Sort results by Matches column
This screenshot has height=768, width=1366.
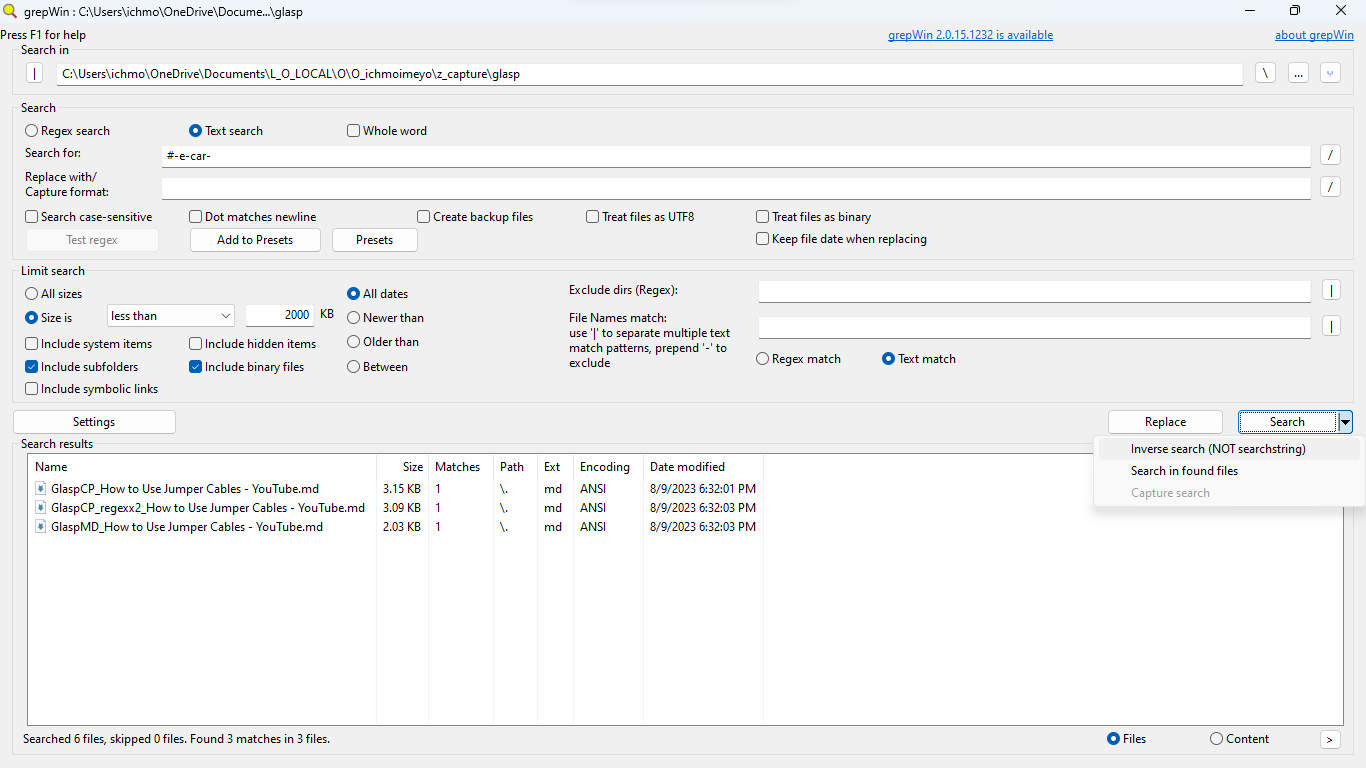(x=460, y=467)
